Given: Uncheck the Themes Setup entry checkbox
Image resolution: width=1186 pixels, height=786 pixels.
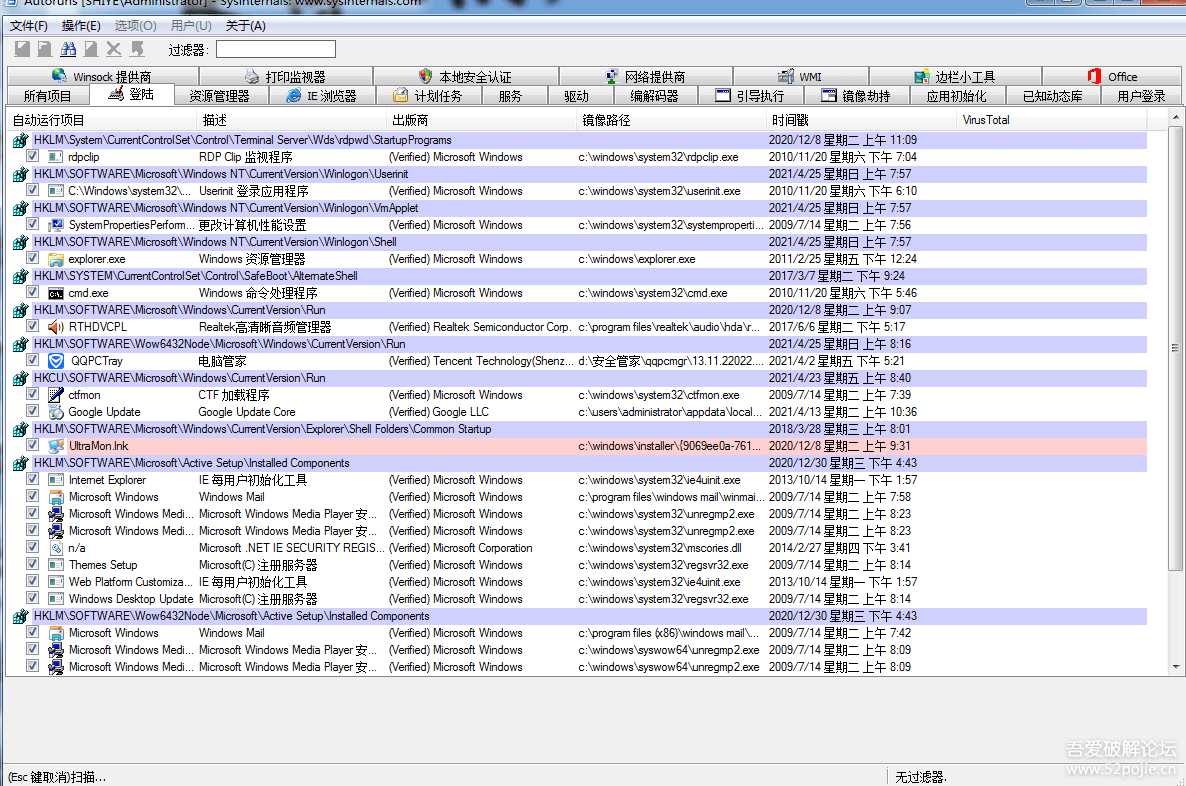Looking at the screenshot, I should coord(33,565).
